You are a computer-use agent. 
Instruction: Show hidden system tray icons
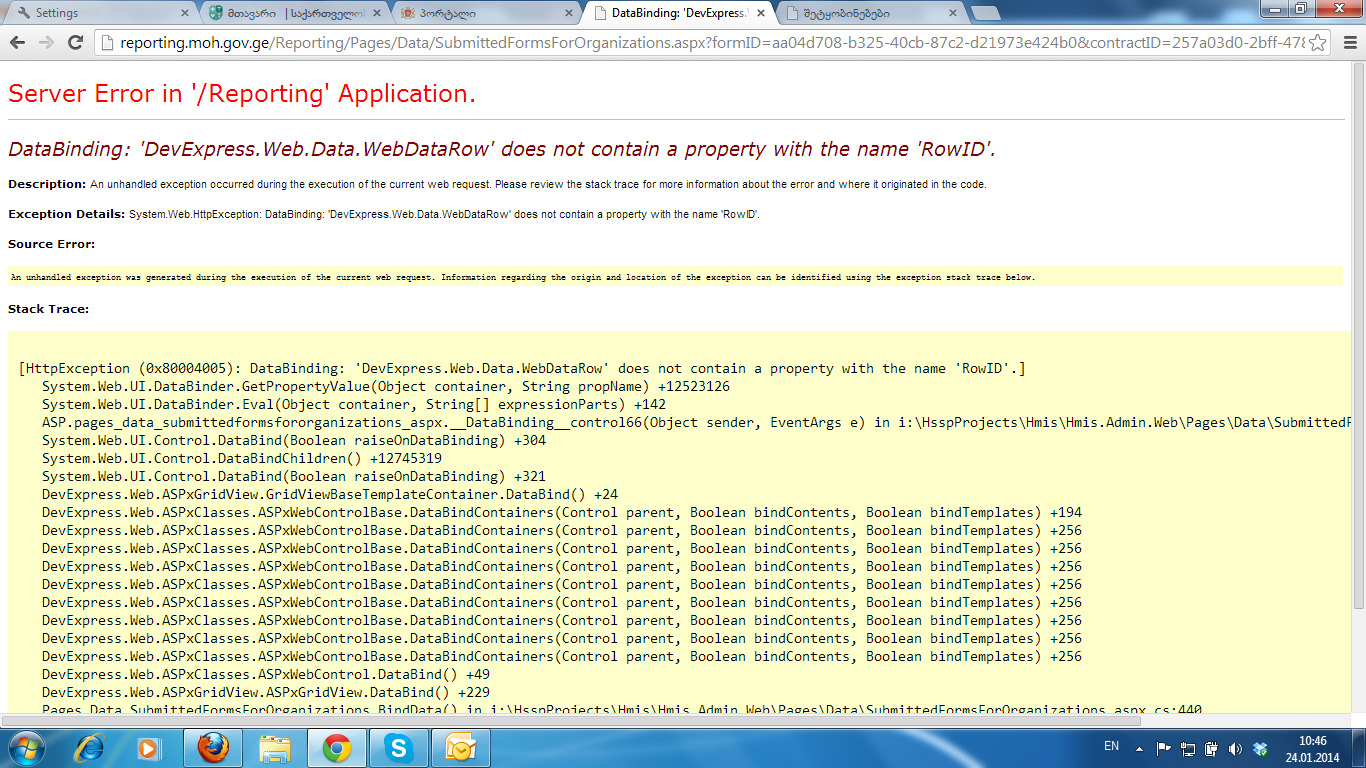click(x=1139, y=748)
